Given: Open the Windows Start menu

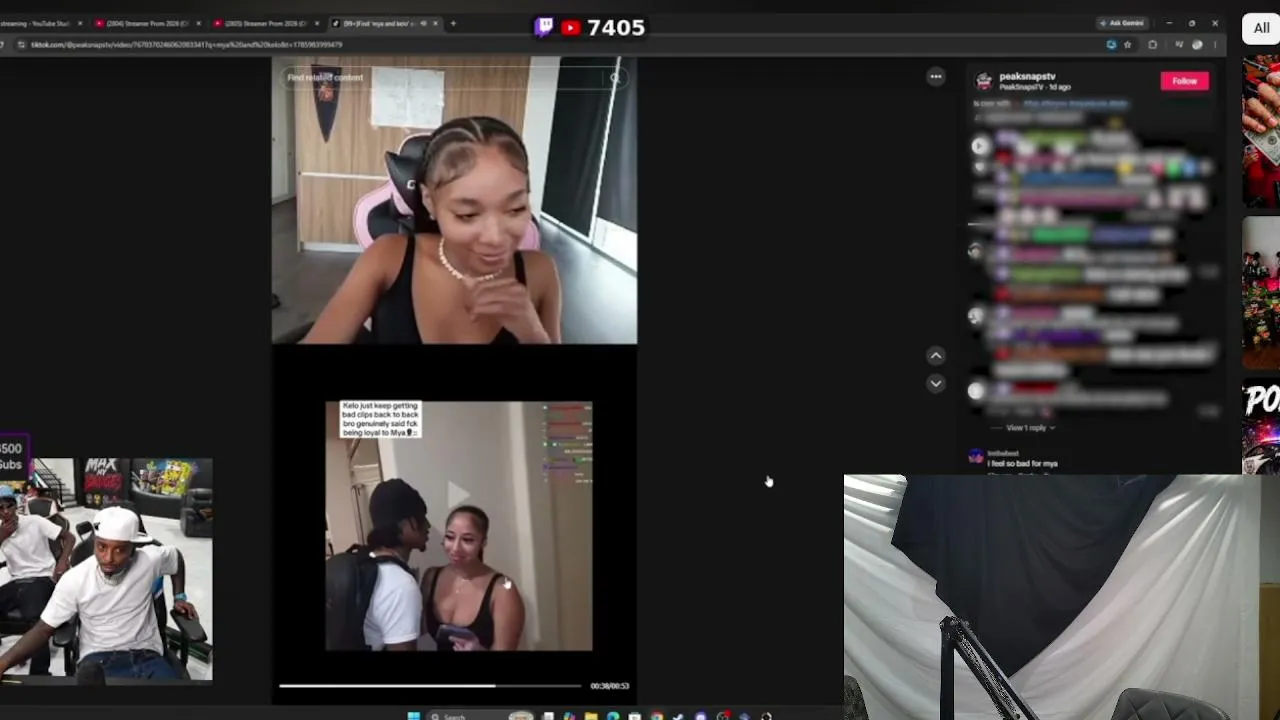Looking at the screenshot, I should point(413,716).
